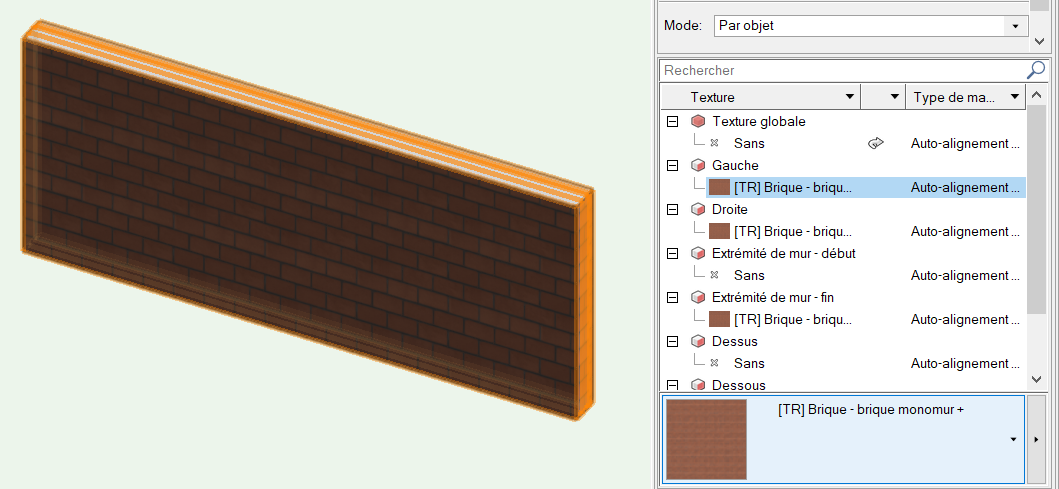Click the Droite face cube icon
This screenshot has width=1059, height=489.
point(697,209)
